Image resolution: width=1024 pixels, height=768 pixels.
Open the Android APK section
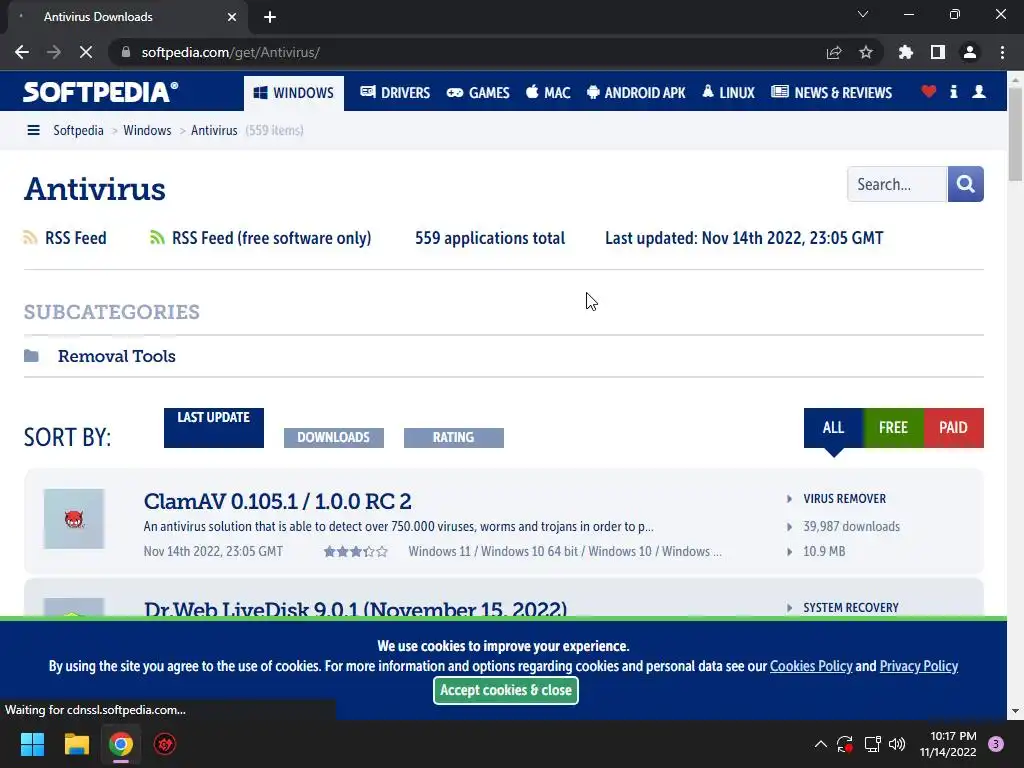point(636,93)
